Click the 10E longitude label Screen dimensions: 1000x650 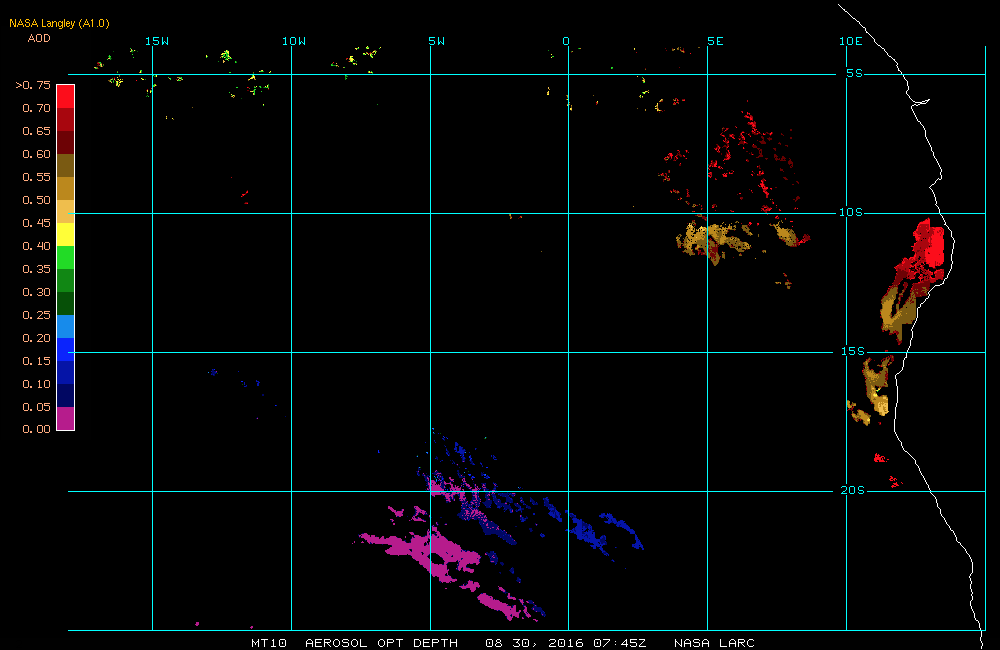pyautogui.click(x=851, y=41)
